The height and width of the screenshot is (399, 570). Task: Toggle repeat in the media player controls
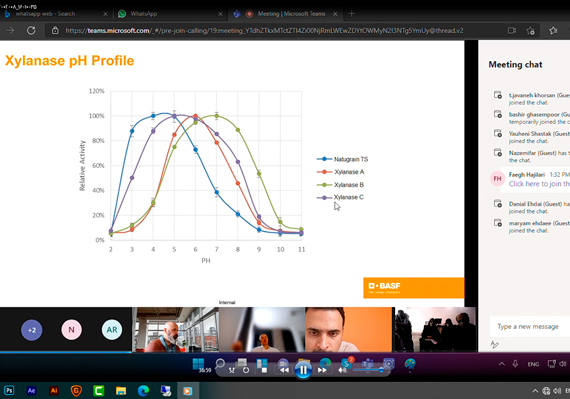246,370
